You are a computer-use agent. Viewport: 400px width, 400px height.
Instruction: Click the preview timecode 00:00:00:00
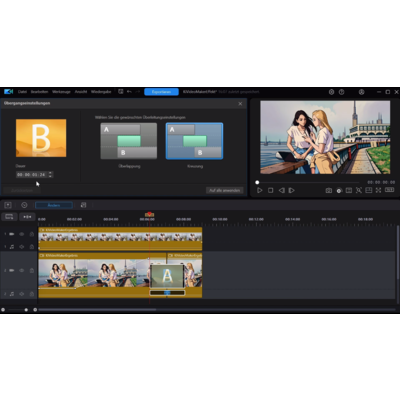(381, 182)
